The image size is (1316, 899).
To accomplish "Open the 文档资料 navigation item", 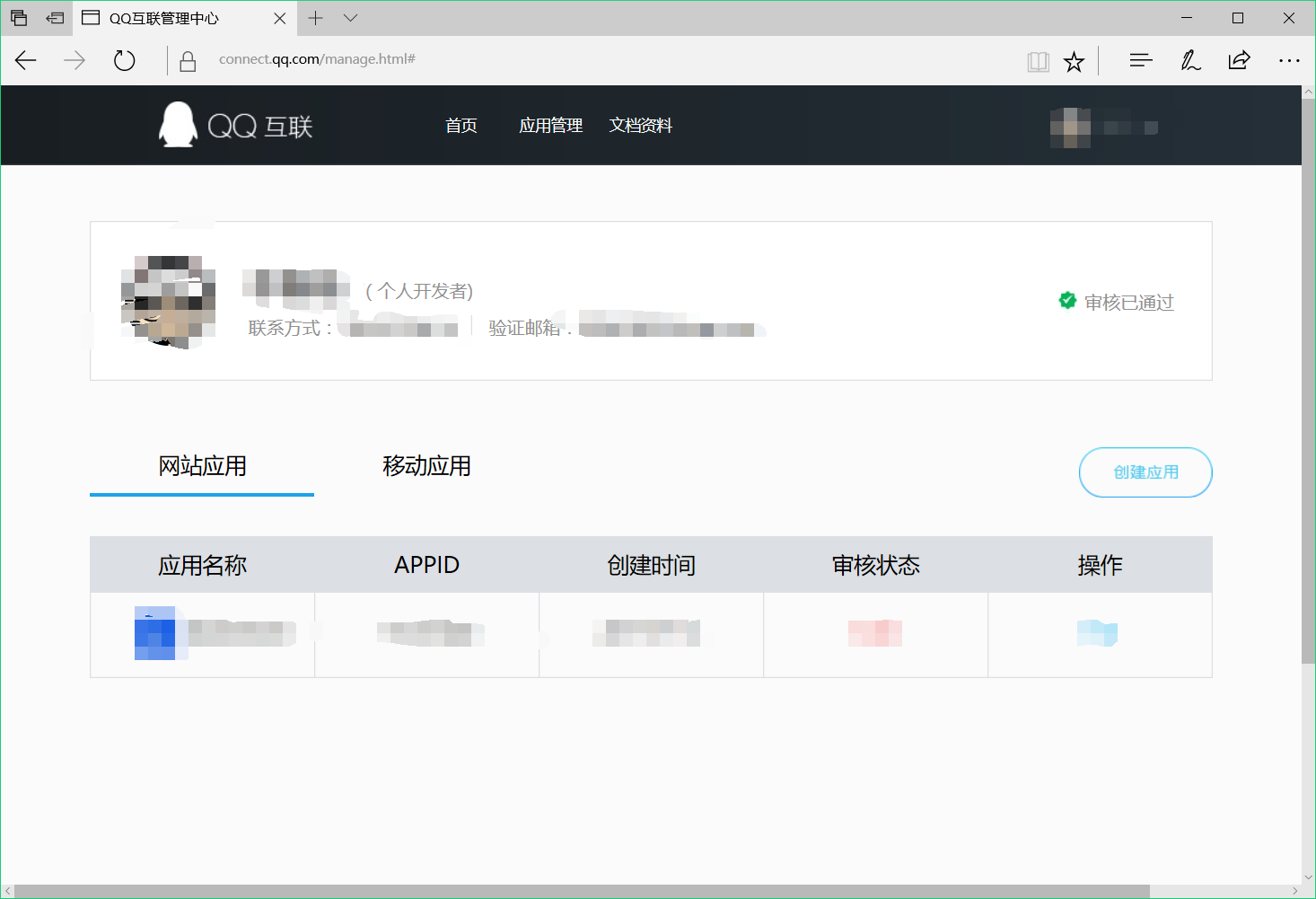I will (x=640, y=126).
